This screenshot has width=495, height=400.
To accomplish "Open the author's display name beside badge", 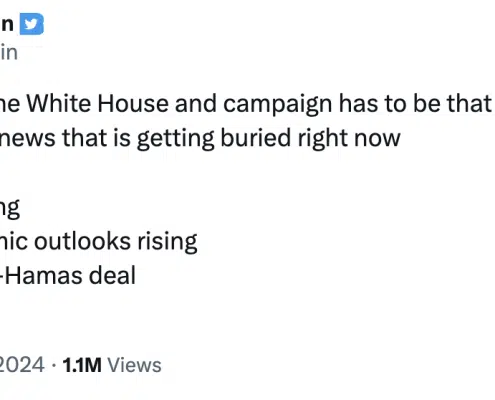I will 7,25.
